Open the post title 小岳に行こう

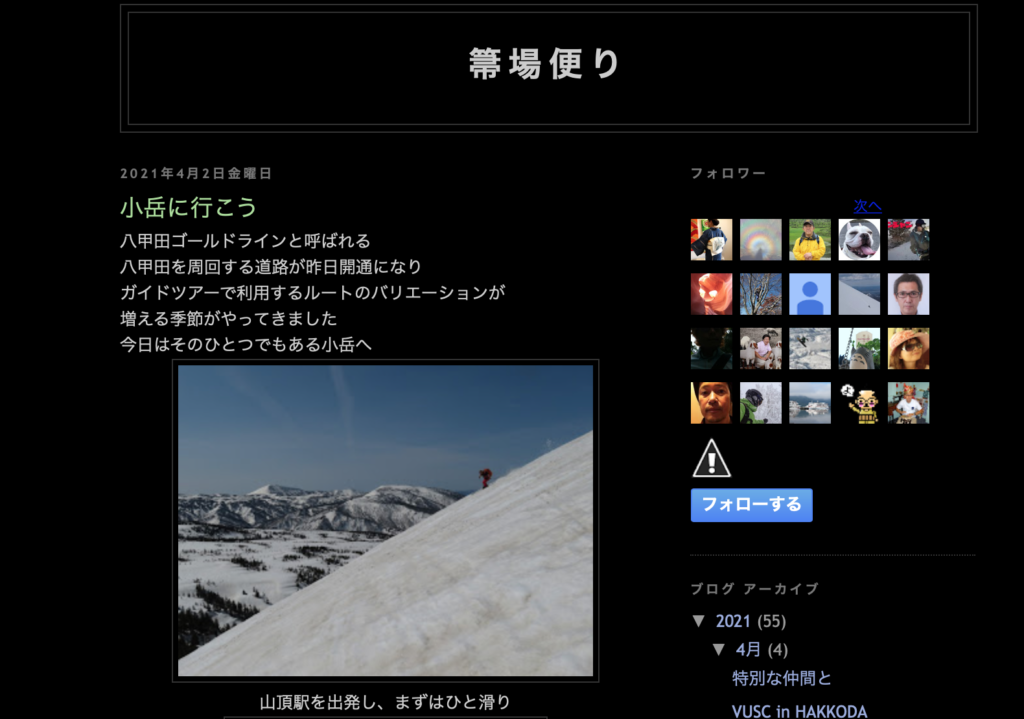[x=188, y=208]
